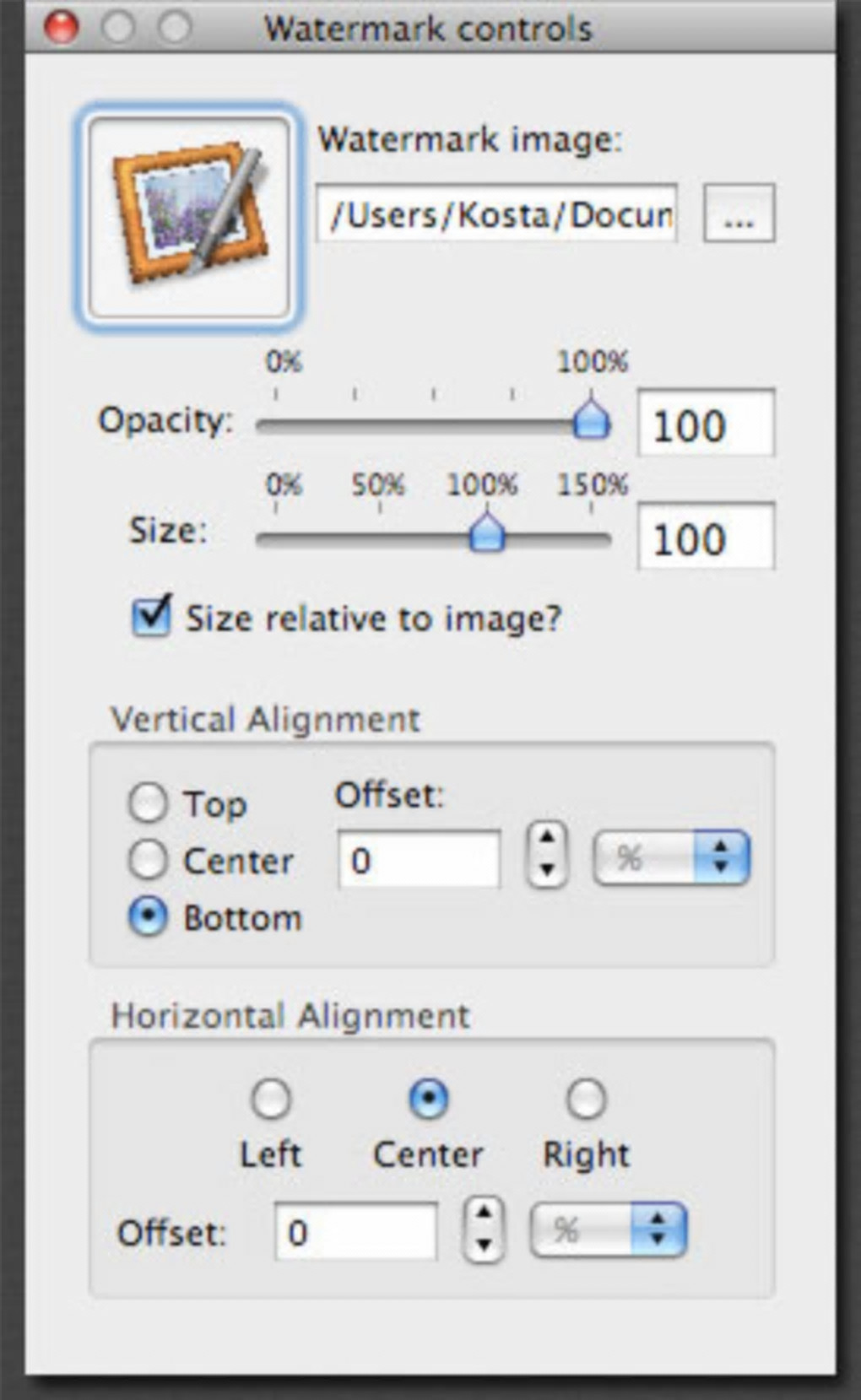This screenshot has height=1400, width=861.
Task: Select Top vertical alignment
Action: click(148, 803)
